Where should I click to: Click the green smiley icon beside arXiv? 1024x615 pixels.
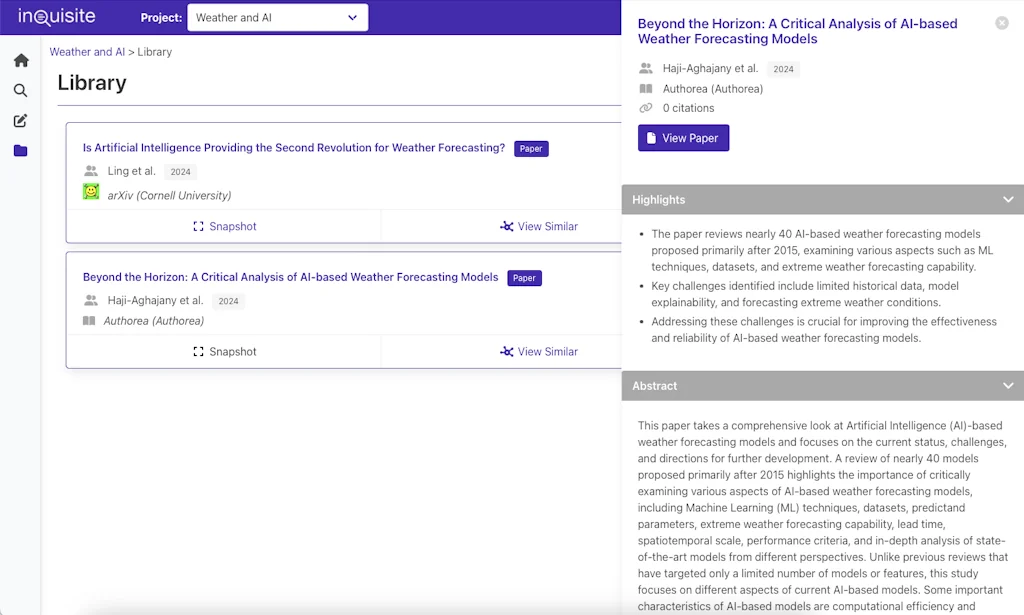91,192
